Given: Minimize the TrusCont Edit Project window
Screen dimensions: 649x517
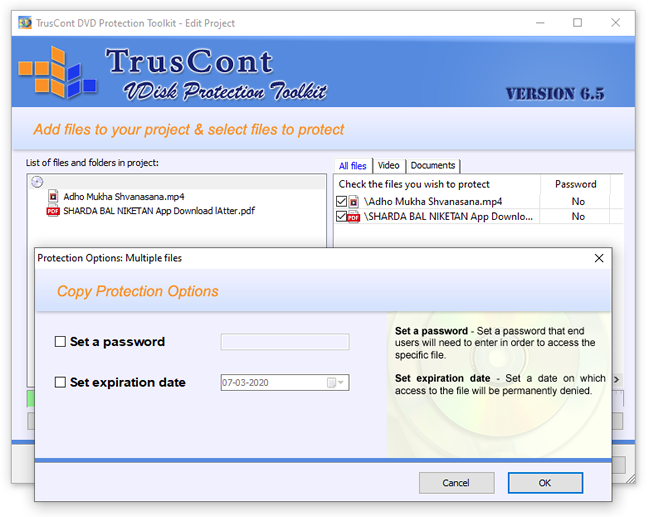Looking at the screenshot, I should point(540,23).
